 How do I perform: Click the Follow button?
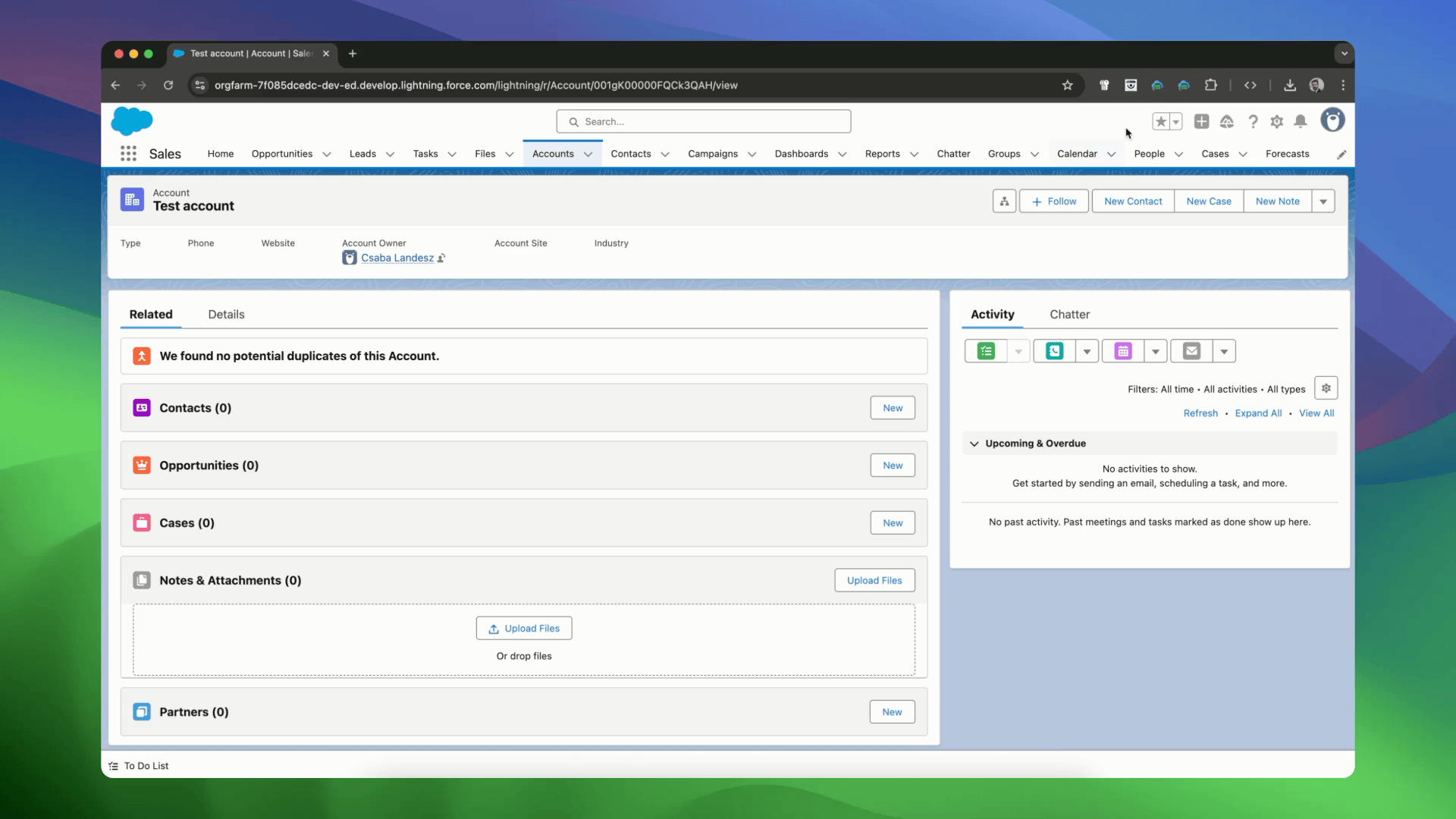tap(1054, 201)
